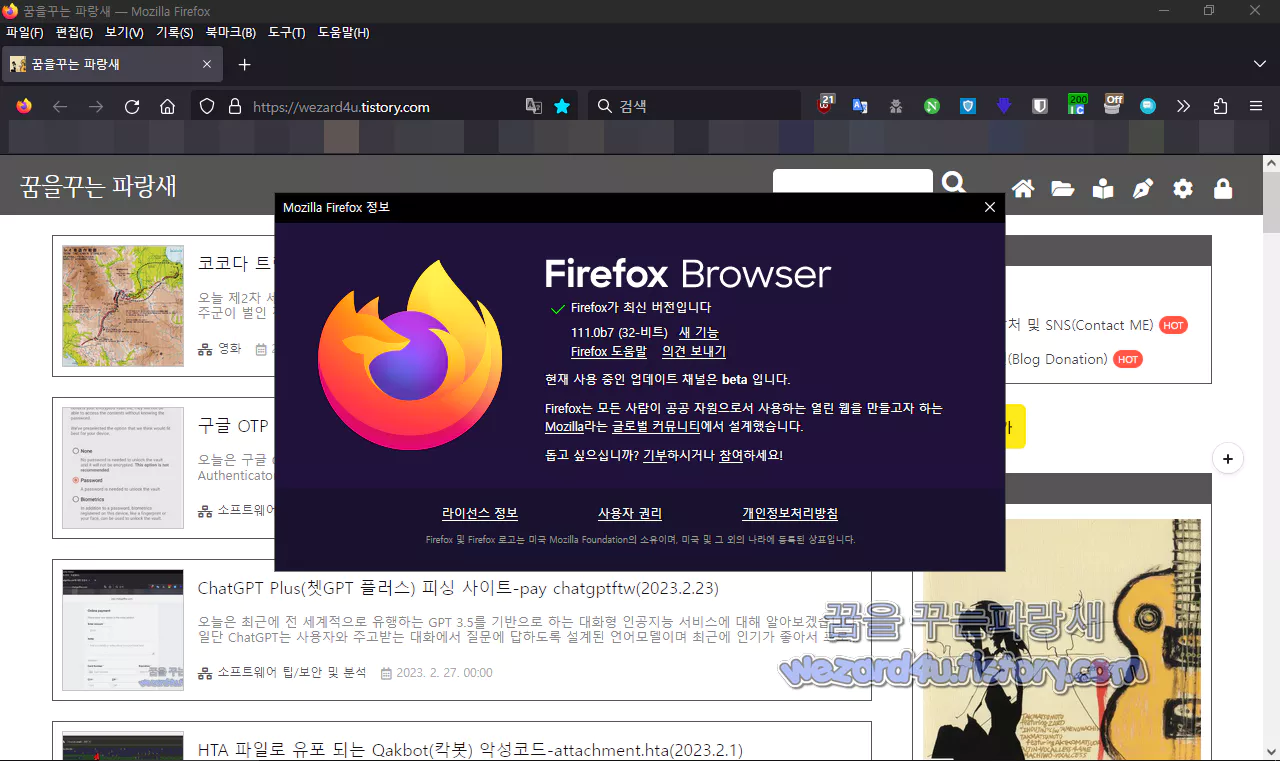
Task: Select the 꿈을꾸는 파랑새 browser tab
Action: [x=112, y=64]
